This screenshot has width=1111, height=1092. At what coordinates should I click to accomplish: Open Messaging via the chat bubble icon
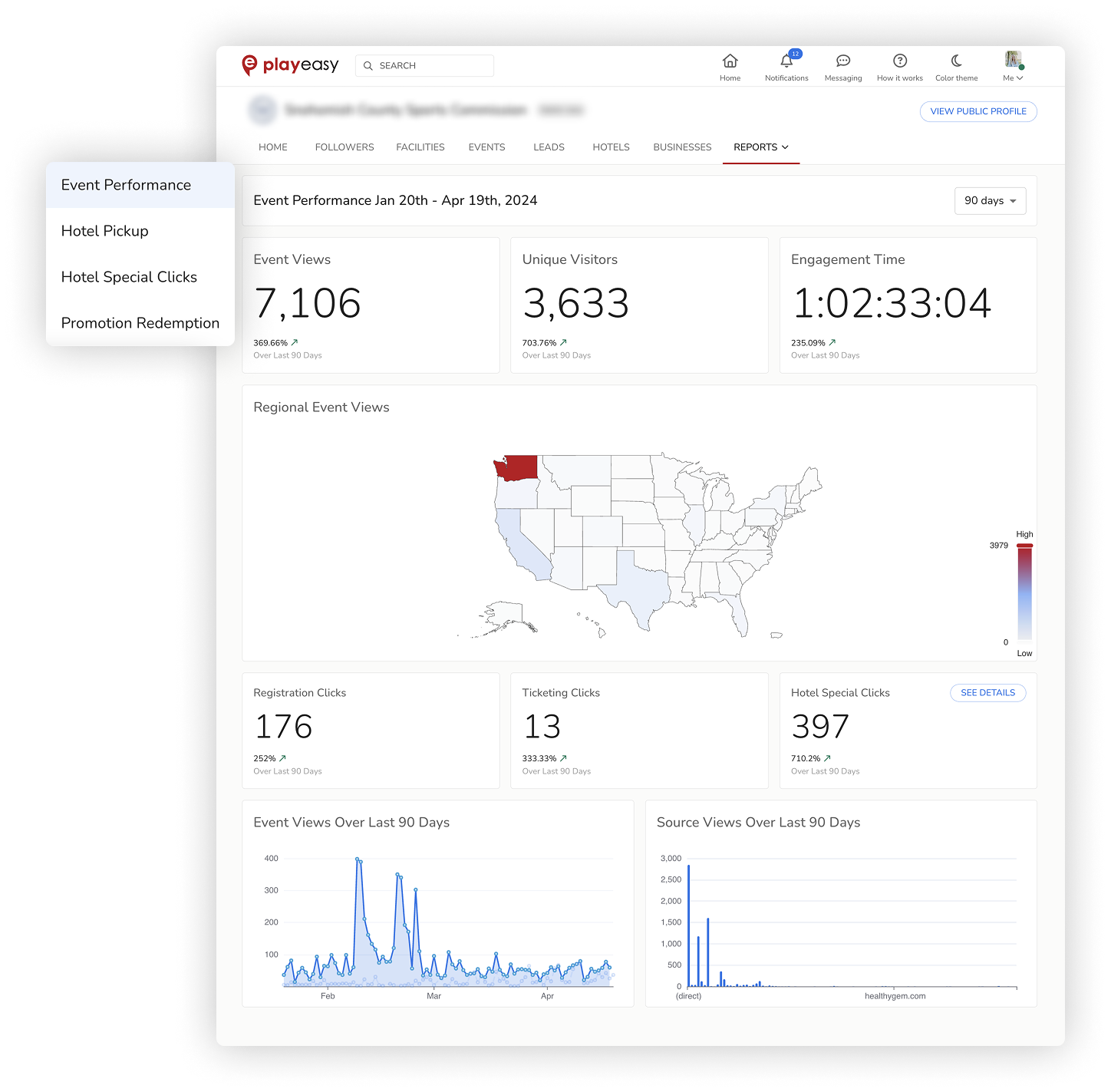point(842,61)
